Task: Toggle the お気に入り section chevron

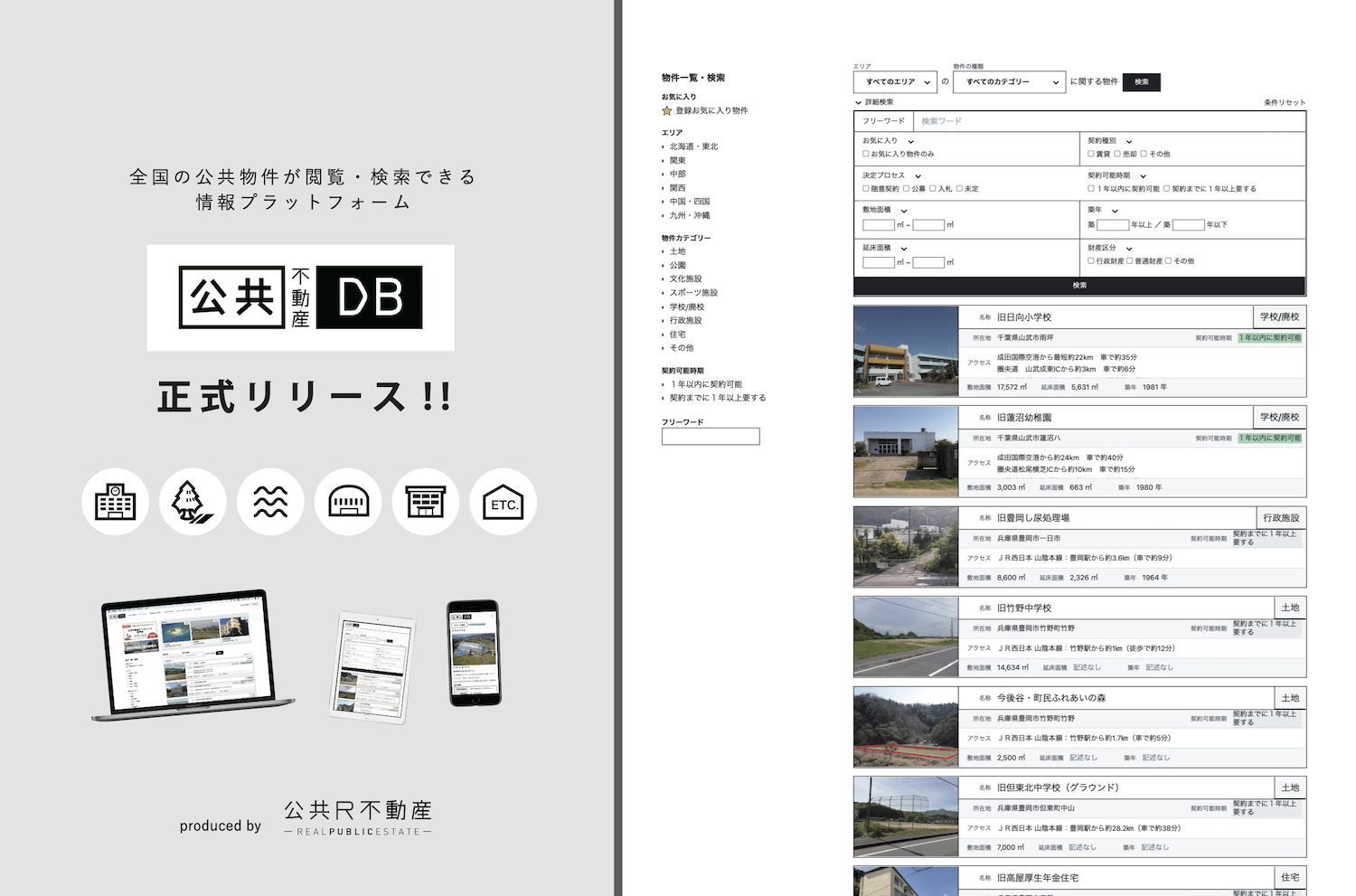Action: tap(910, 141)
